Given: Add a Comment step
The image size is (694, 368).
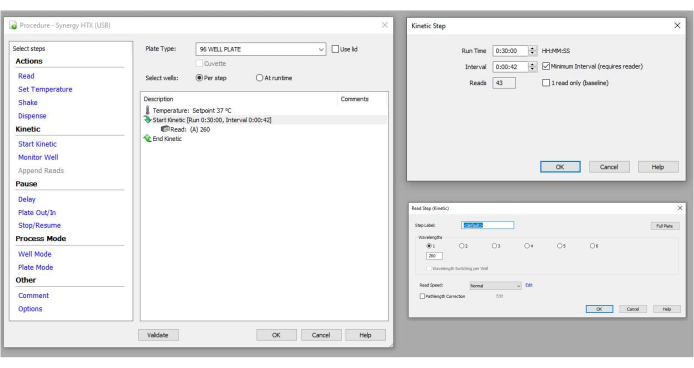Looking at the screenshot, I should click(x=34, y=296).
